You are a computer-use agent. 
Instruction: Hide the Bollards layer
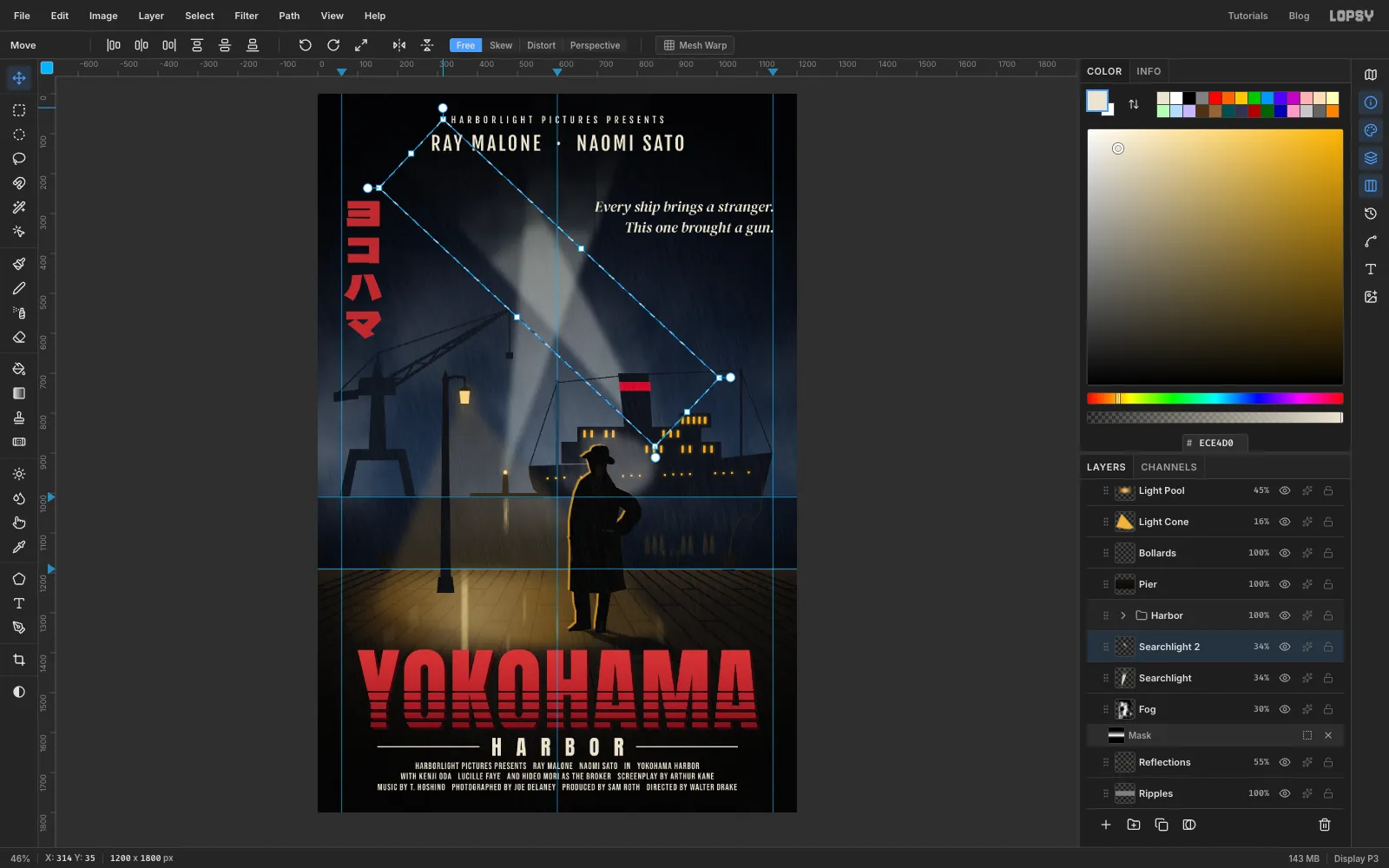coord(1285,553)
